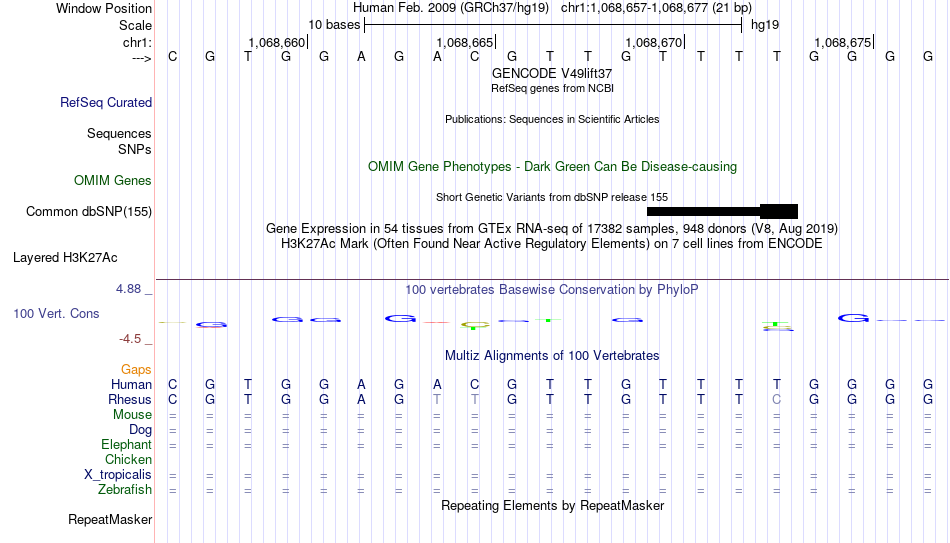Click the Window Position label

point(104,8)
